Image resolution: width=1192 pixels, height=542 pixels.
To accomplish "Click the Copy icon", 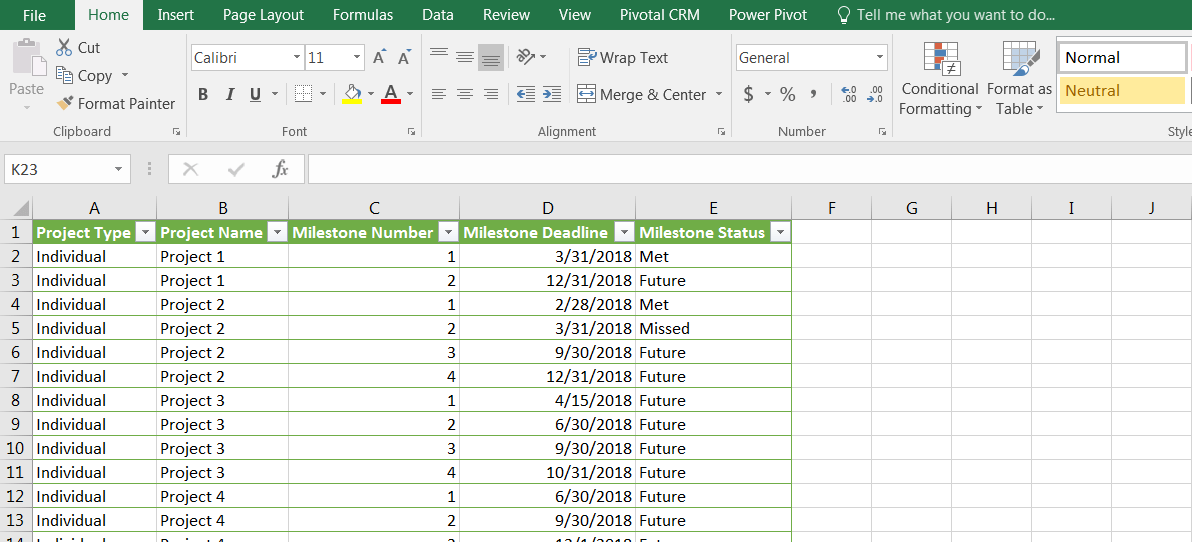I will click(64, 75).
